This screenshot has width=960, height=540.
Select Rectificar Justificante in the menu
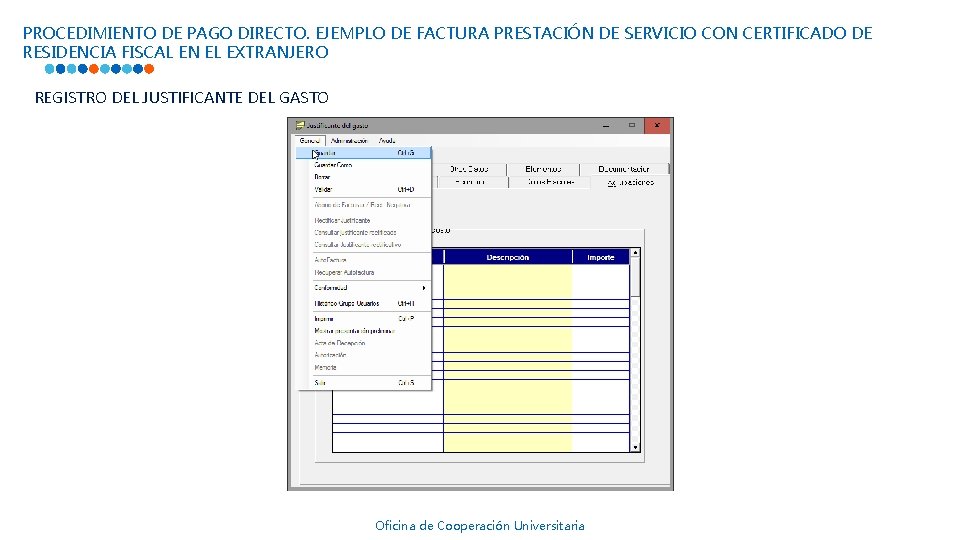pyautogui.click(x=364, y=220)
